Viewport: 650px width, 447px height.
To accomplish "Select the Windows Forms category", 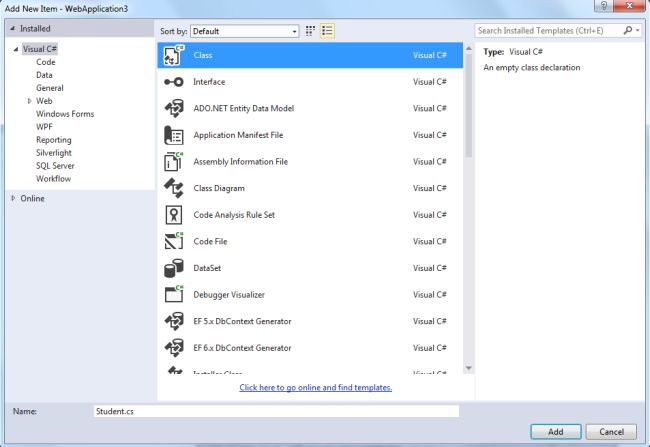I will click(65, 114).
